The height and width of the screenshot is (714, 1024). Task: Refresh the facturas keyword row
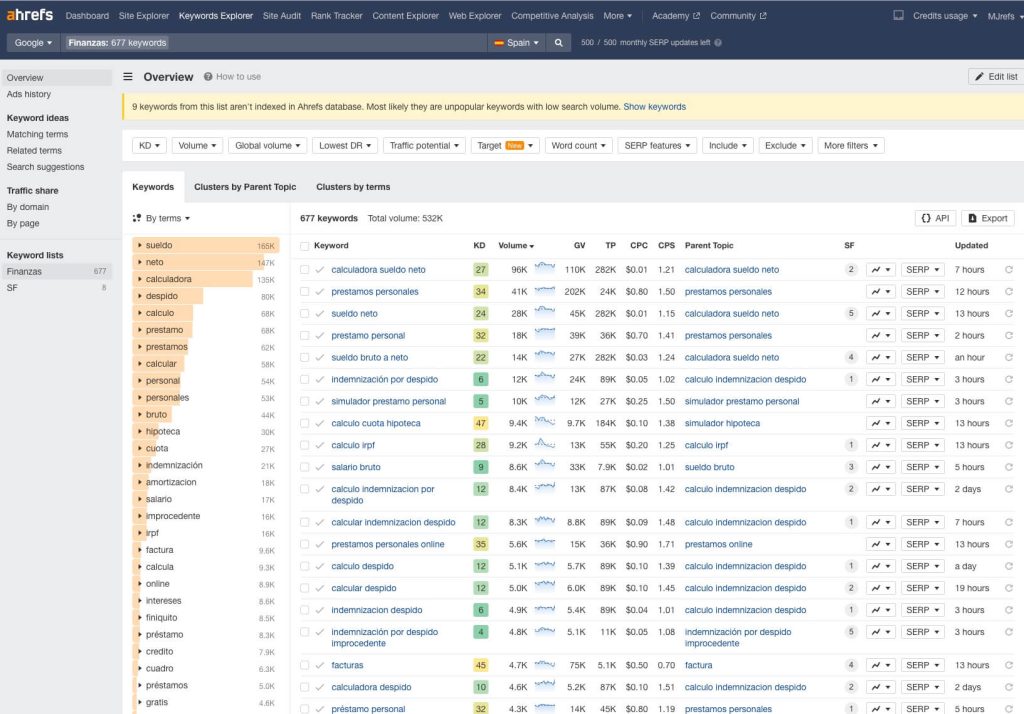pos(1008,666)
